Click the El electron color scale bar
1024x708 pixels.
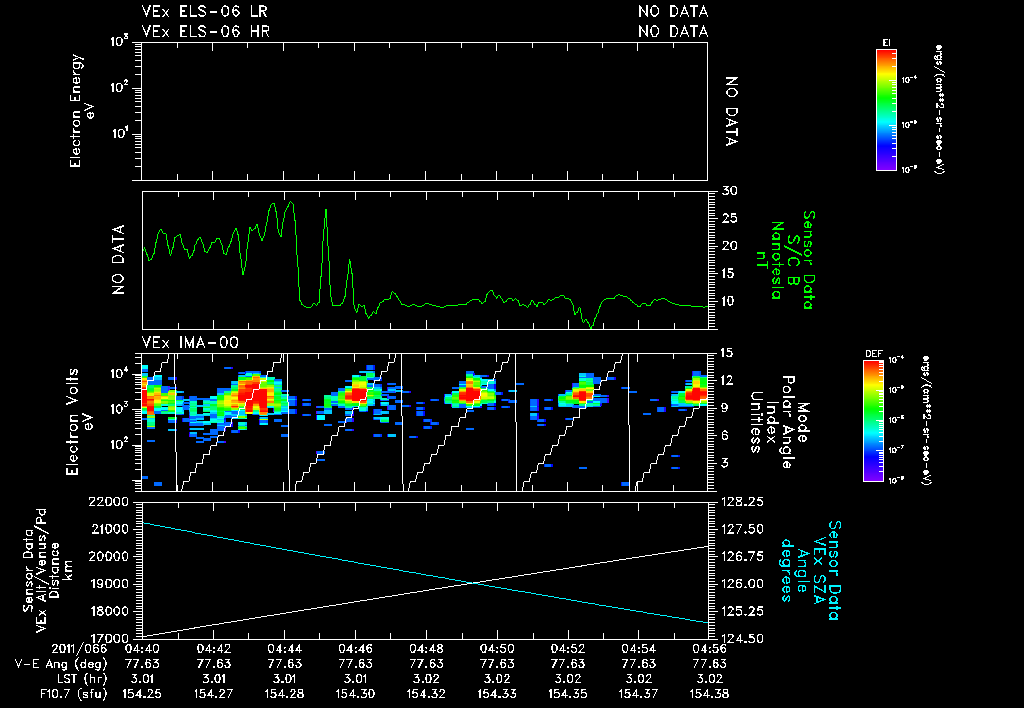tap(886, 110)
